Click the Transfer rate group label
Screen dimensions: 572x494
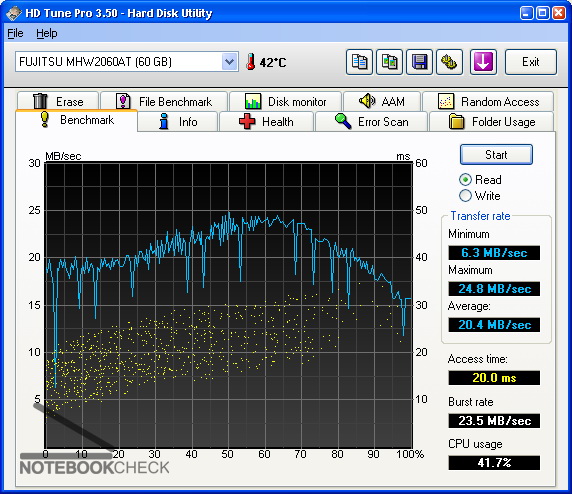click(480, 216)
